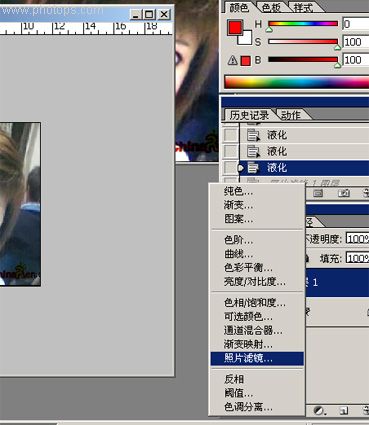
Task: Click the adjustment layer icon in the Layers panel
Action: point(319,410)
